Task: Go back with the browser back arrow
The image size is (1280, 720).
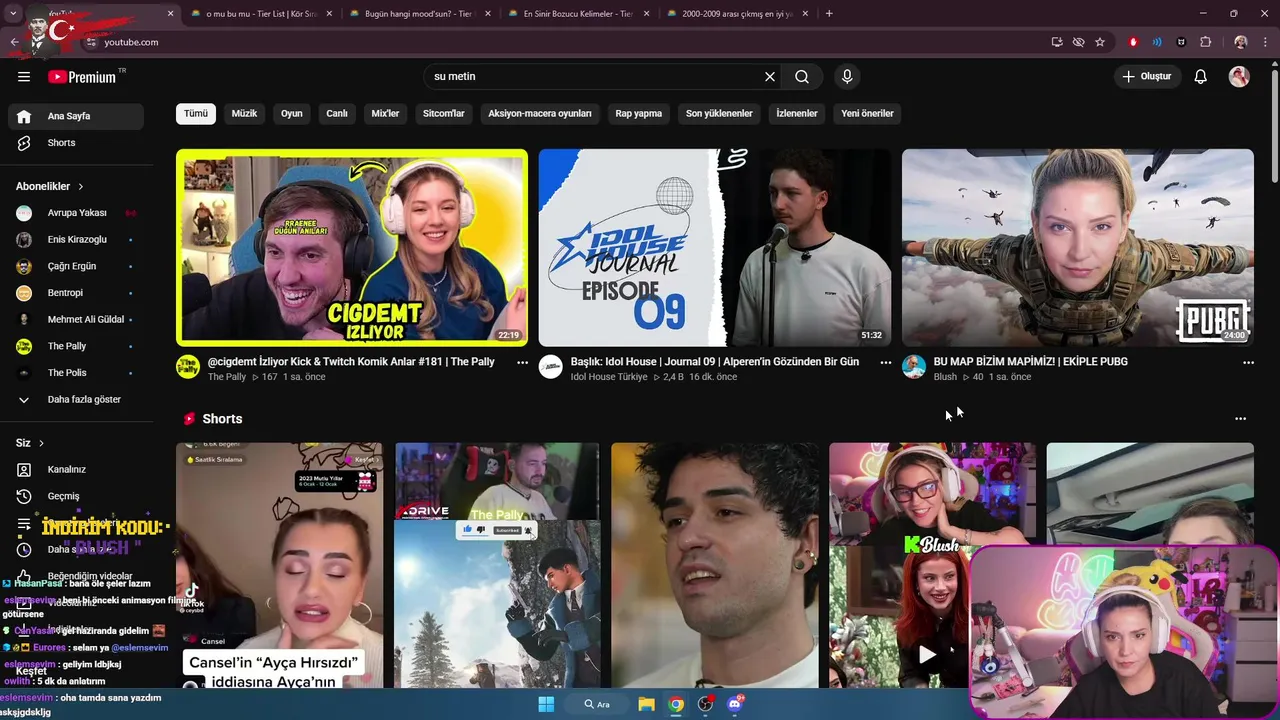Action: coord(14,42)
